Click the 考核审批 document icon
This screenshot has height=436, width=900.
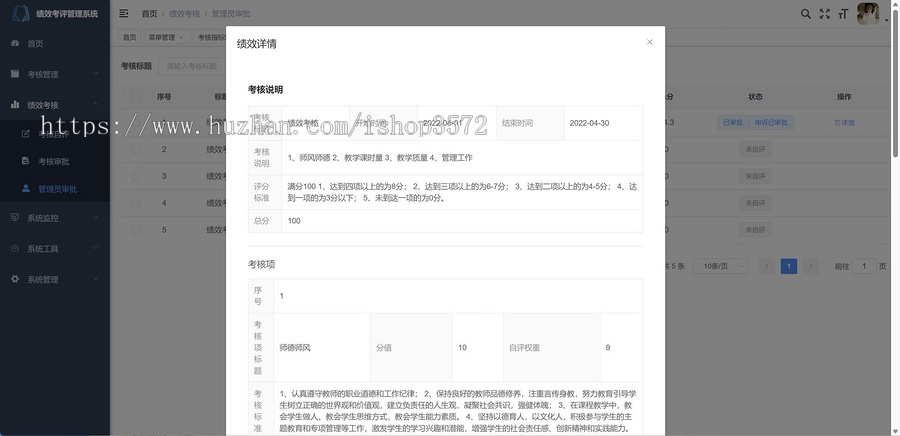tap(25, 161)
